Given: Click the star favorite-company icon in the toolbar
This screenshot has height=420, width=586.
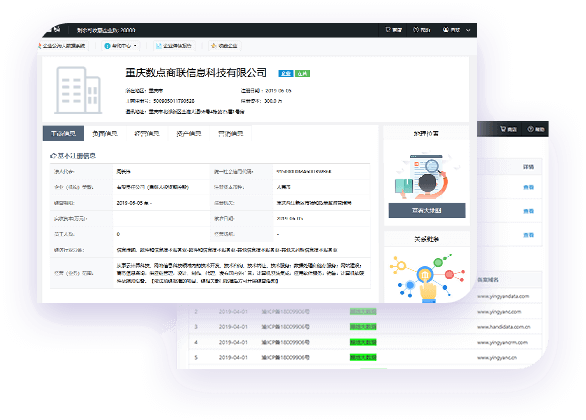Looking at the screenshot, I should click(213, 46).
